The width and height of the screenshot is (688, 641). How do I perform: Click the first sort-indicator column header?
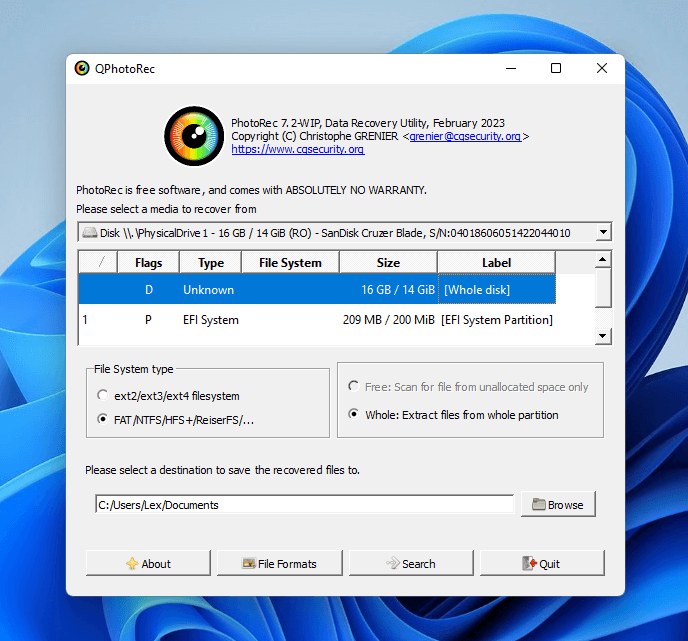point(98,262)
